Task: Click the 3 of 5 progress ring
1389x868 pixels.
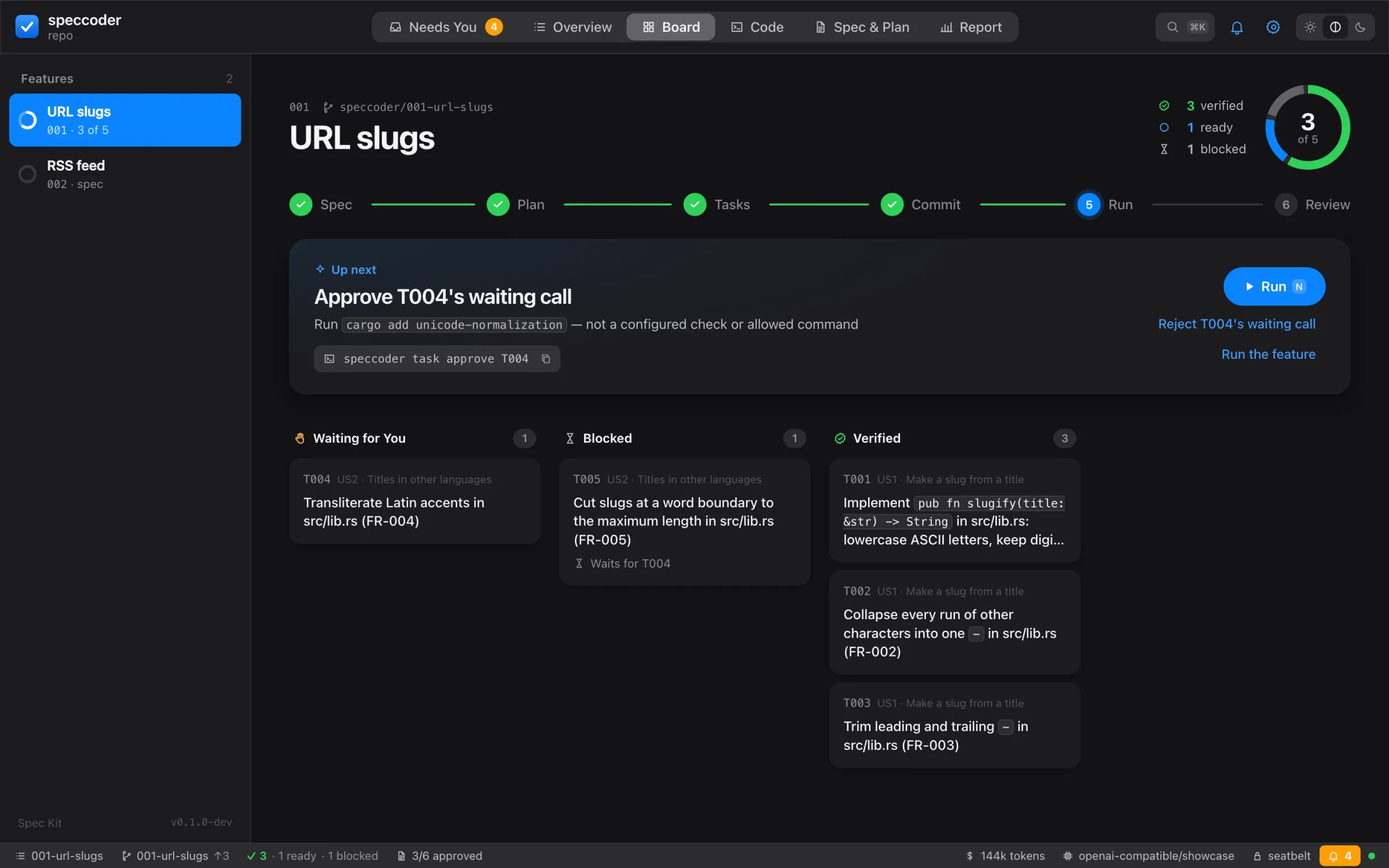Action: click(x=1307, y=127)
